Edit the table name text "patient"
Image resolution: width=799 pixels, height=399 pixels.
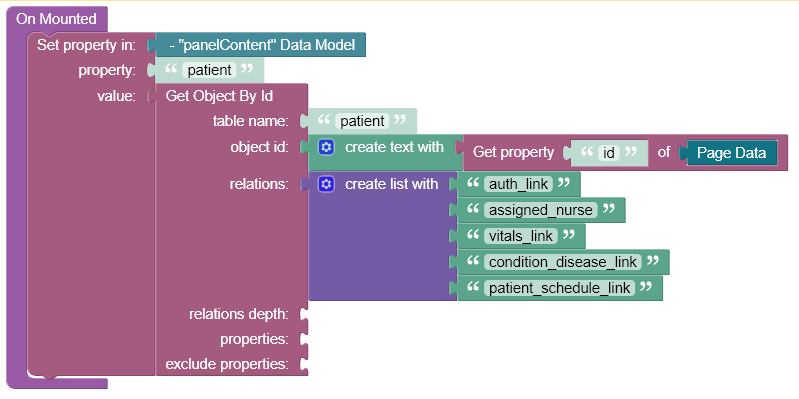tap(362, 121)
